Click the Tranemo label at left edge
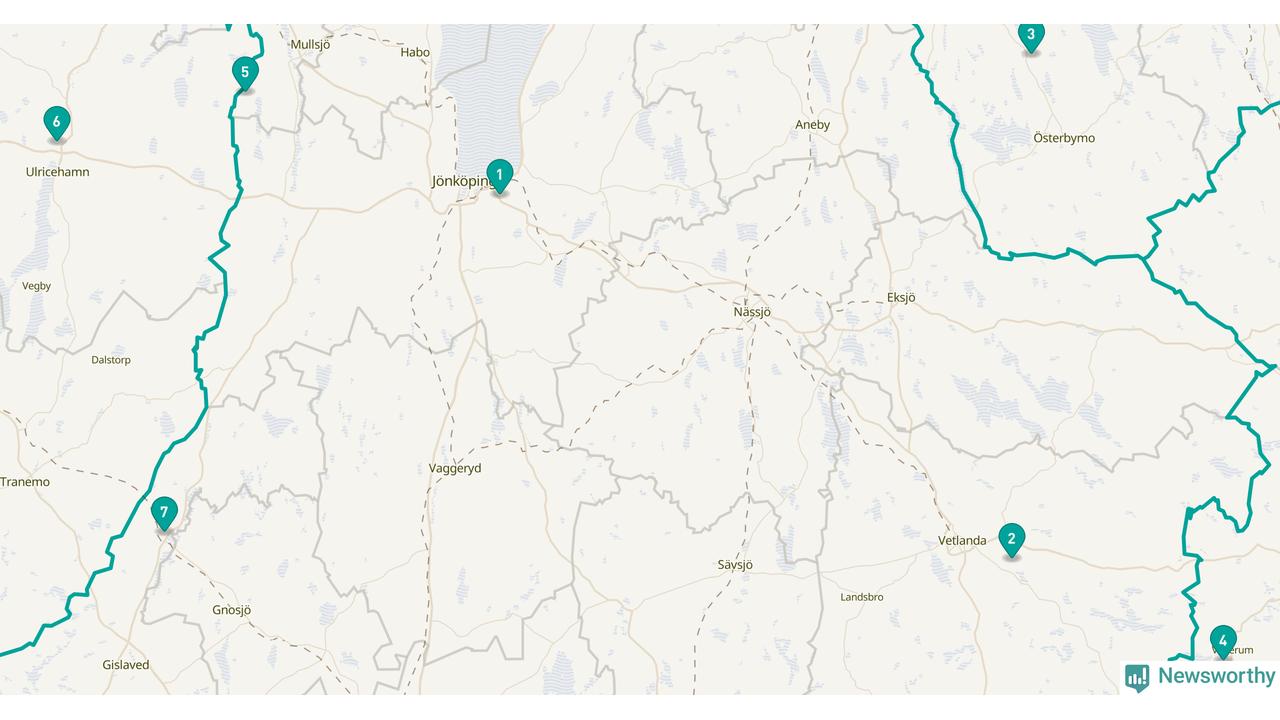The image size is (1280, 720). (x=25, y=482)
